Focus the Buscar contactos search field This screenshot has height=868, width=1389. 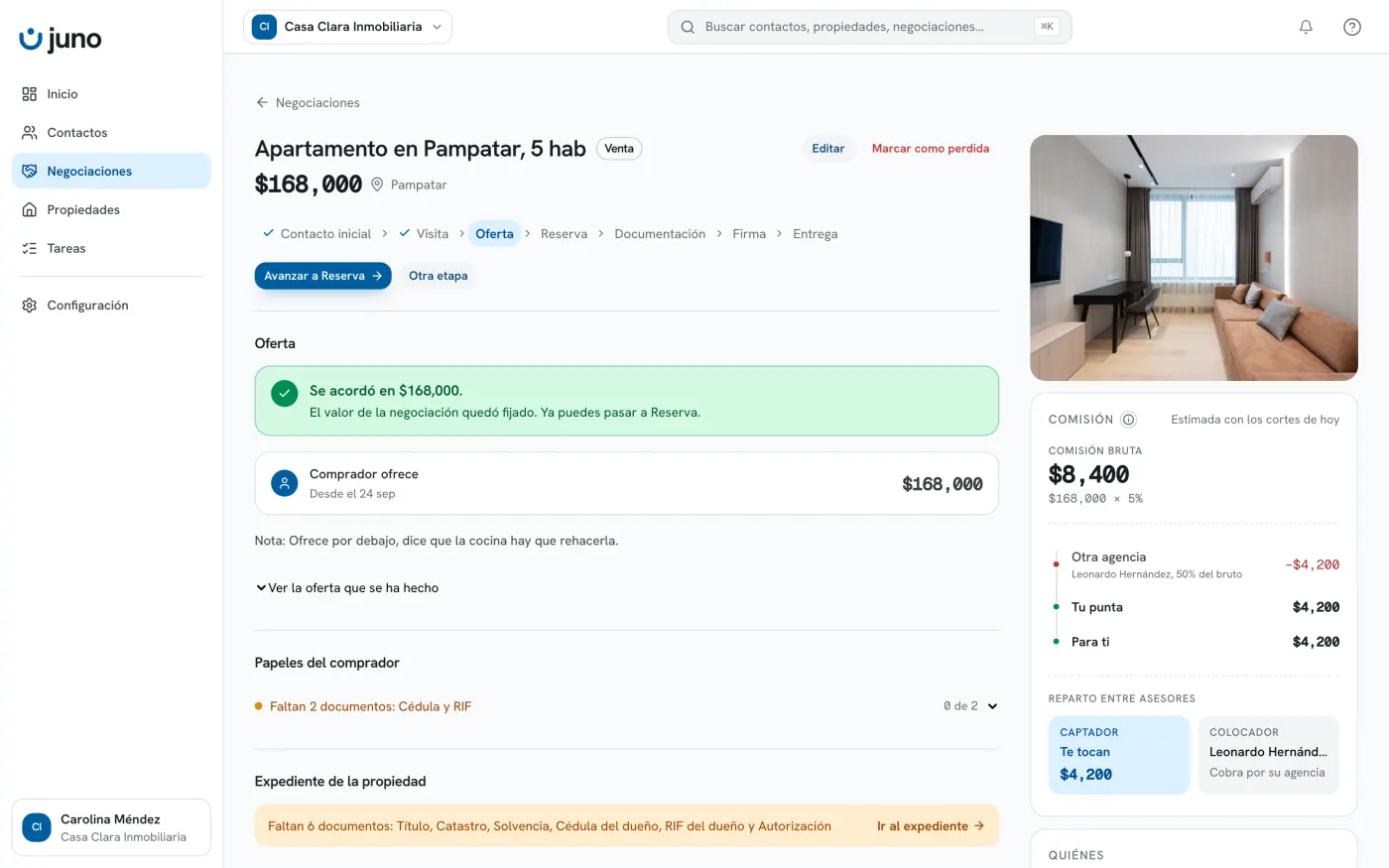869,27
